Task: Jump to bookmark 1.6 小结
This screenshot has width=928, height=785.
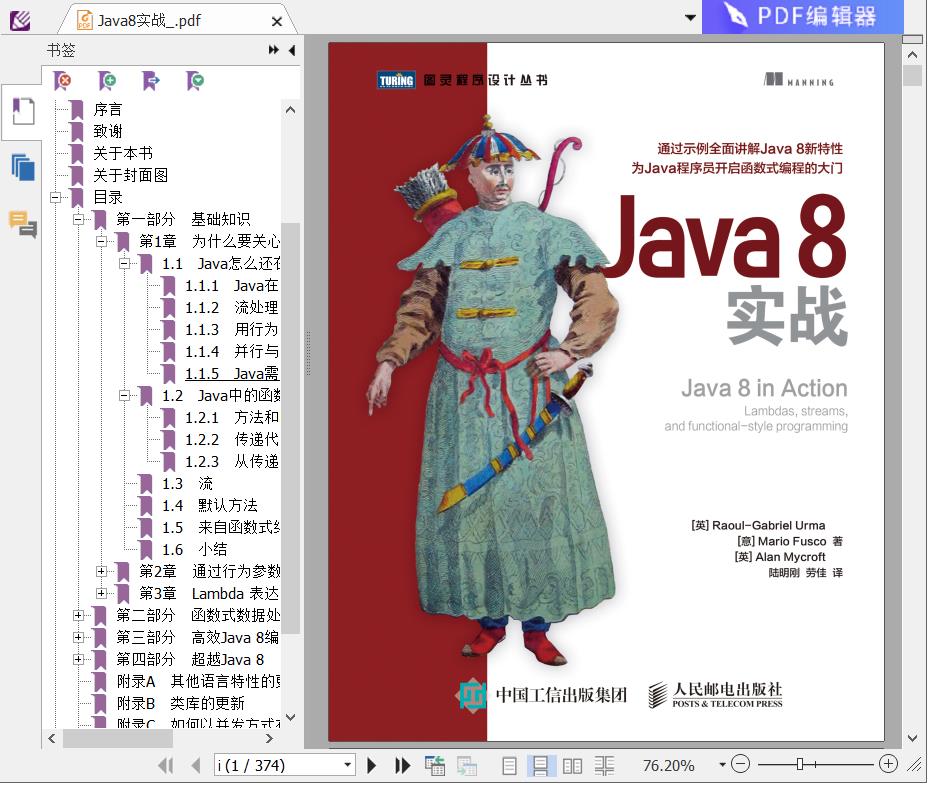Action: pos(194,549)
